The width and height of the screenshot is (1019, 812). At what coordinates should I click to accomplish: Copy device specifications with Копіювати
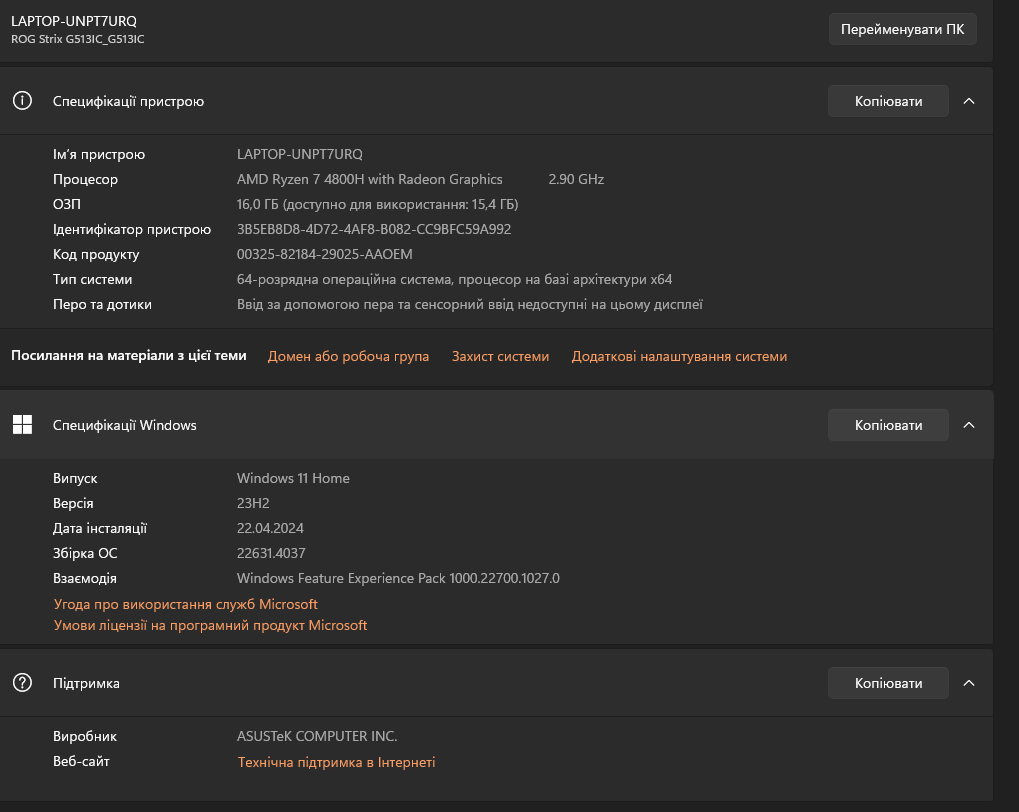point(888,101)
